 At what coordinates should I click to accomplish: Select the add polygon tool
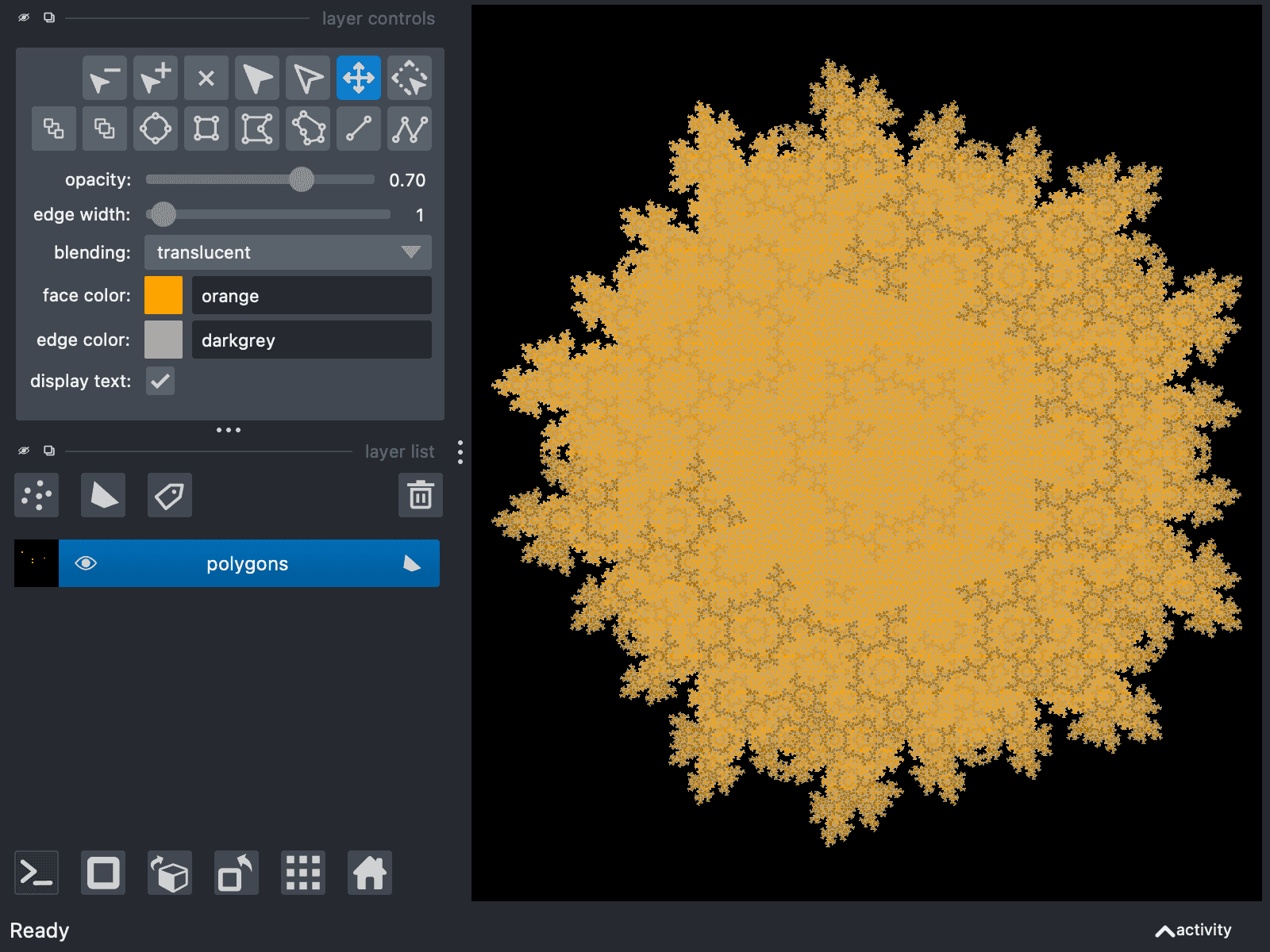(257, 129)
